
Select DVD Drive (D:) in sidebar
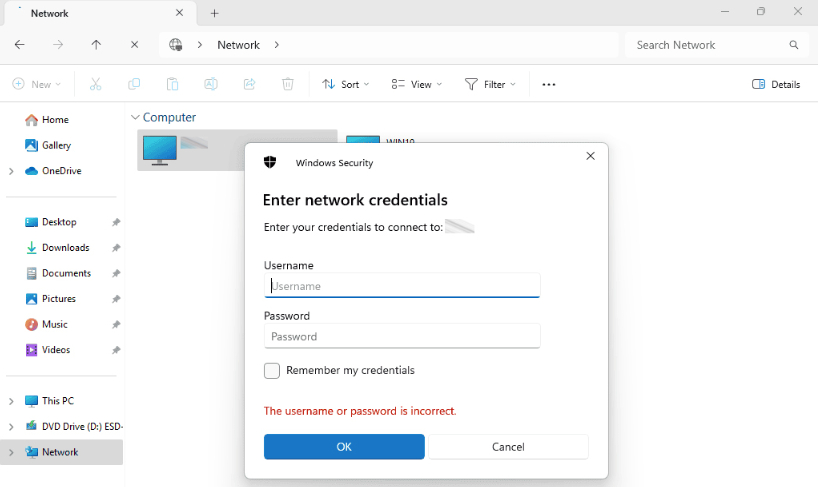click(74, 427)
